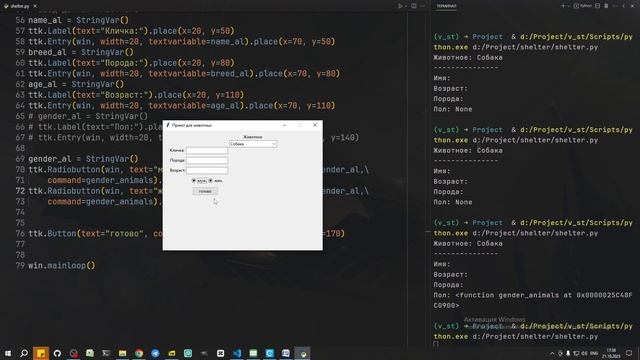The image size is (640, 360).
Task: Click 'age_al = StringVar()' on line 62
Action: [x=76, y=84]
